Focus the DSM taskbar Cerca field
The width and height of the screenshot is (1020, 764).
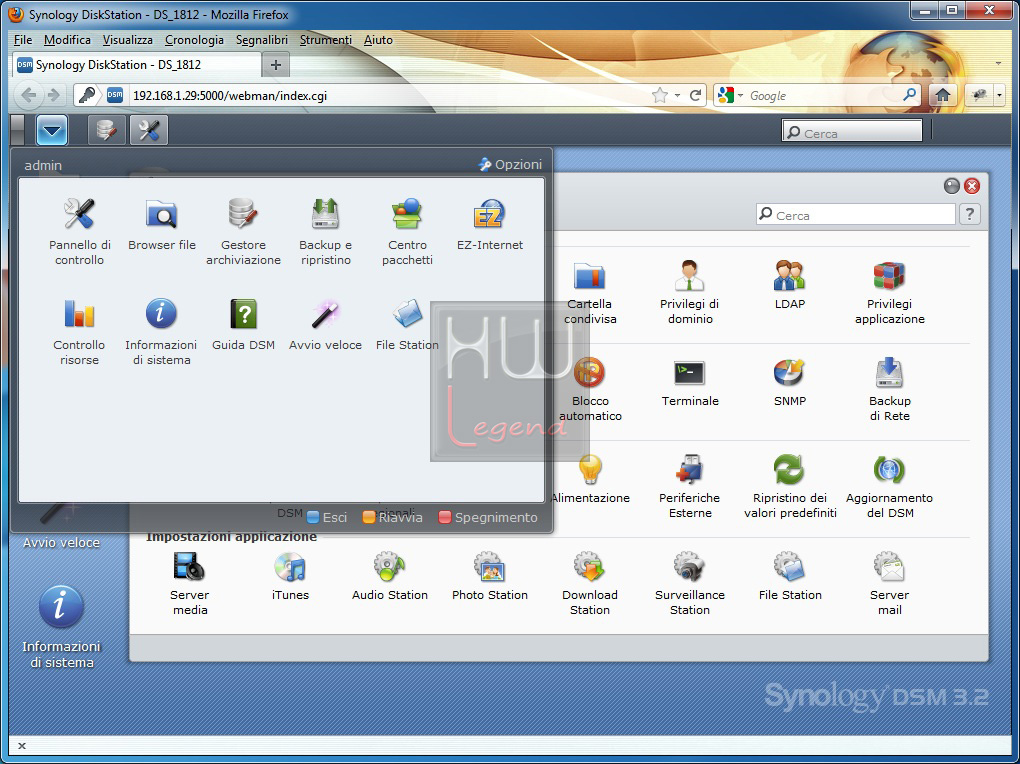coord(852,131)
